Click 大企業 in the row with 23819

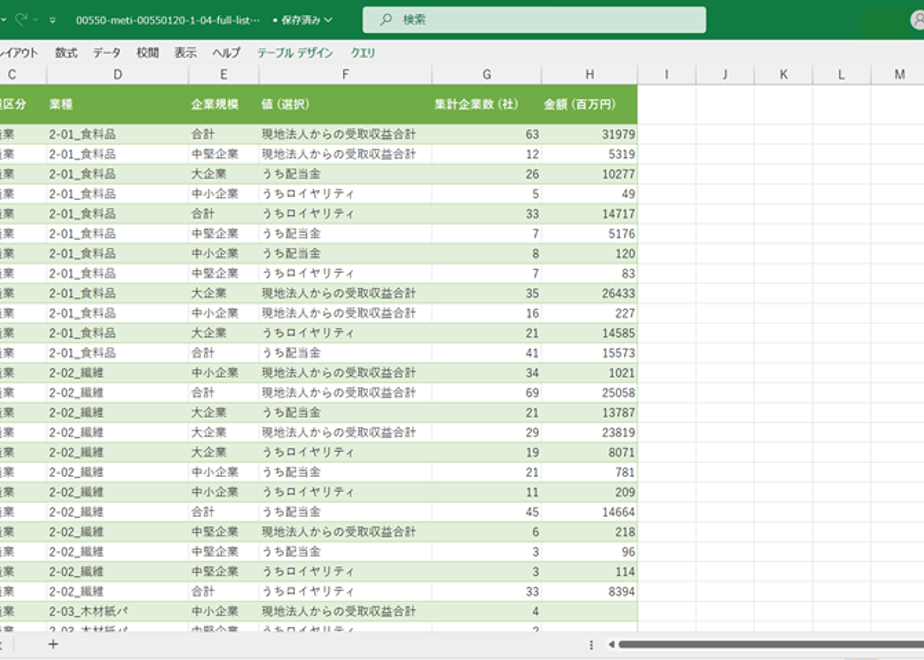click(223, 433)
